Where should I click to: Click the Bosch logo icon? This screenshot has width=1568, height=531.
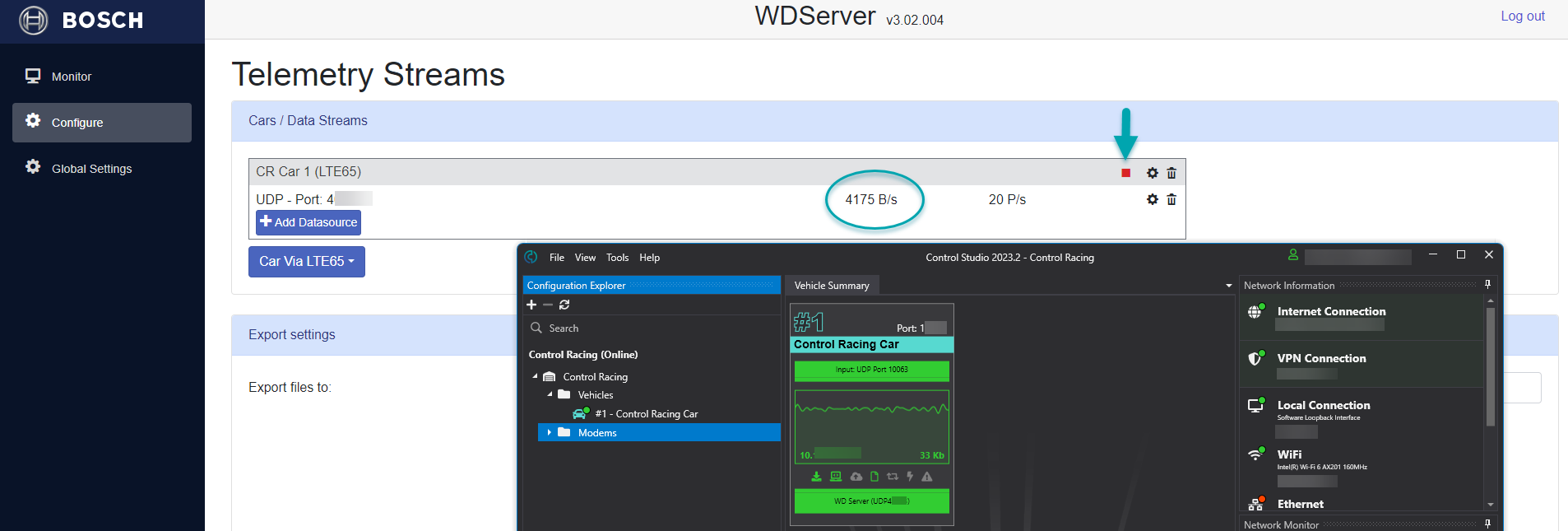click(34, 20)
